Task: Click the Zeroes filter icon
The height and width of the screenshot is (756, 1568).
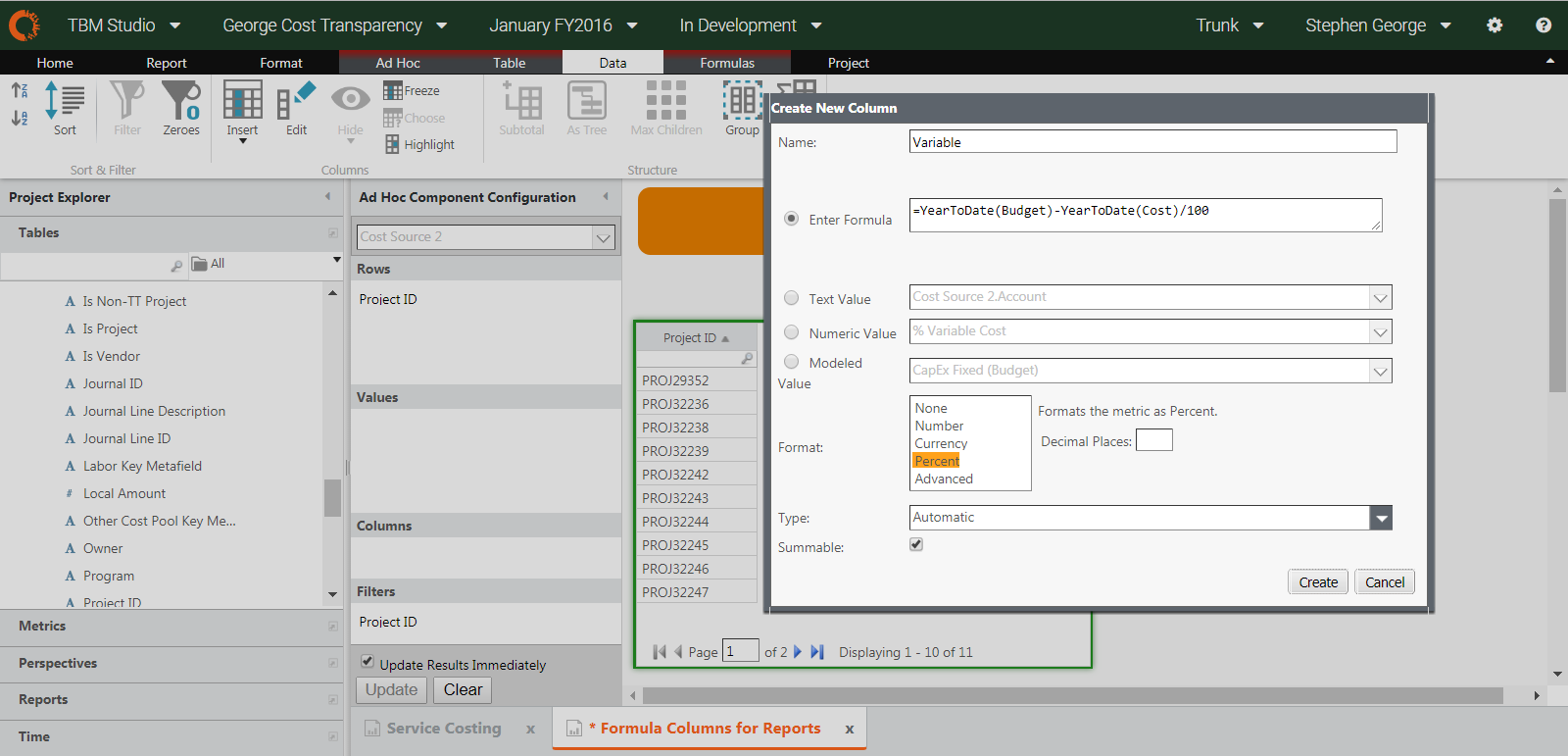Action: pos(181,106)
